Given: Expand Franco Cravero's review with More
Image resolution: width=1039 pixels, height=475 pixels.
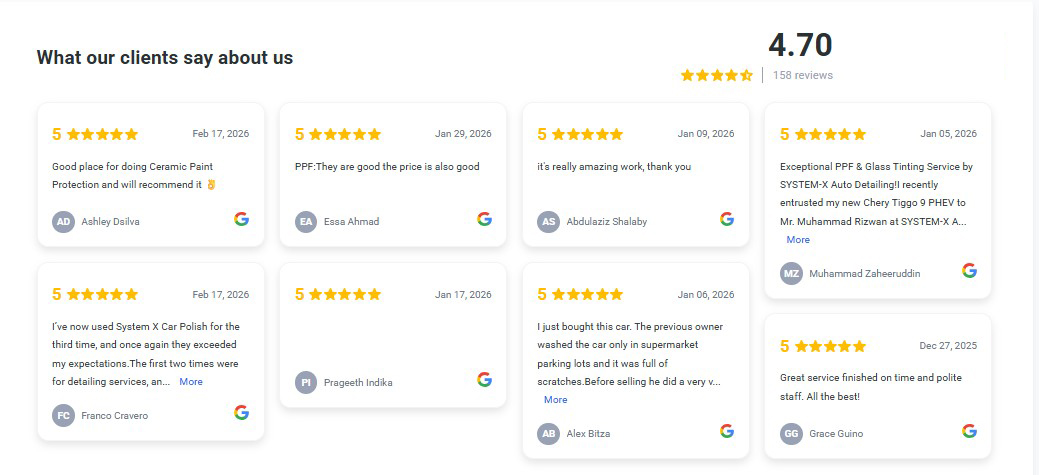Looking at the screenshot, I should tap(191, 382).
